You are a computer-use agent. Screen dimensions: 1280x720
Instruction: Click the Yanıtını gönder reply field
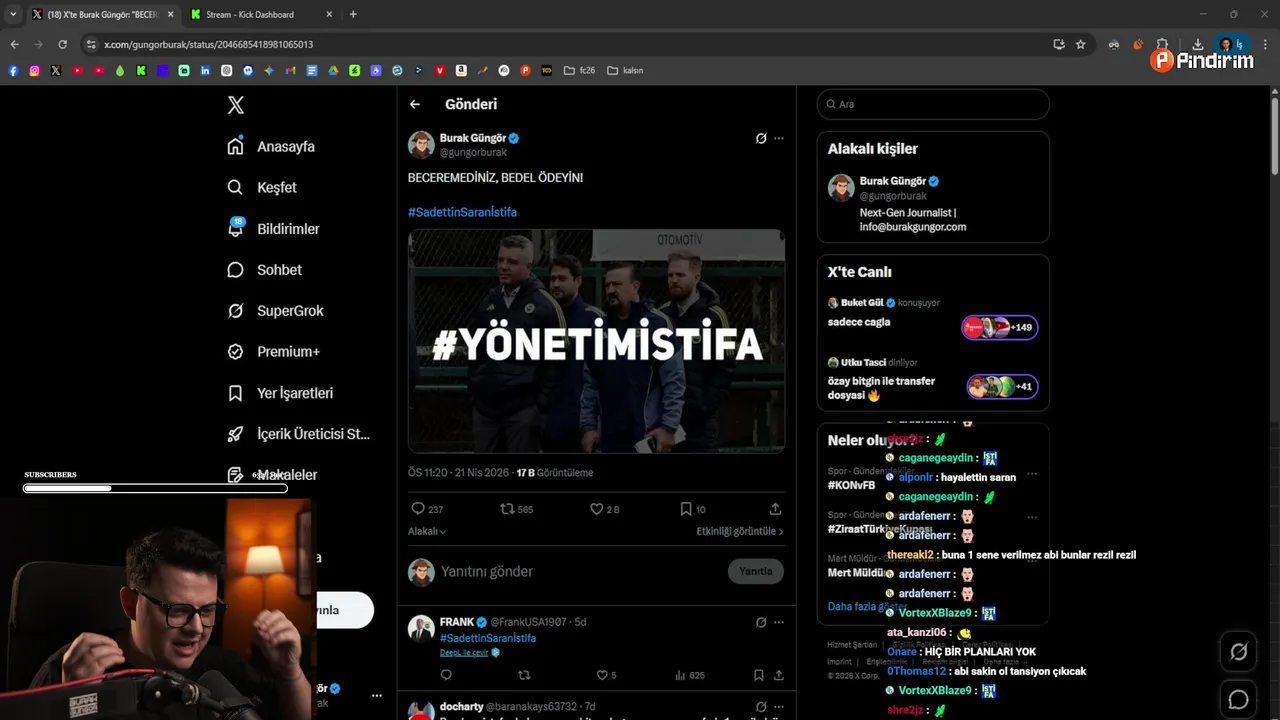click(580, 571)
